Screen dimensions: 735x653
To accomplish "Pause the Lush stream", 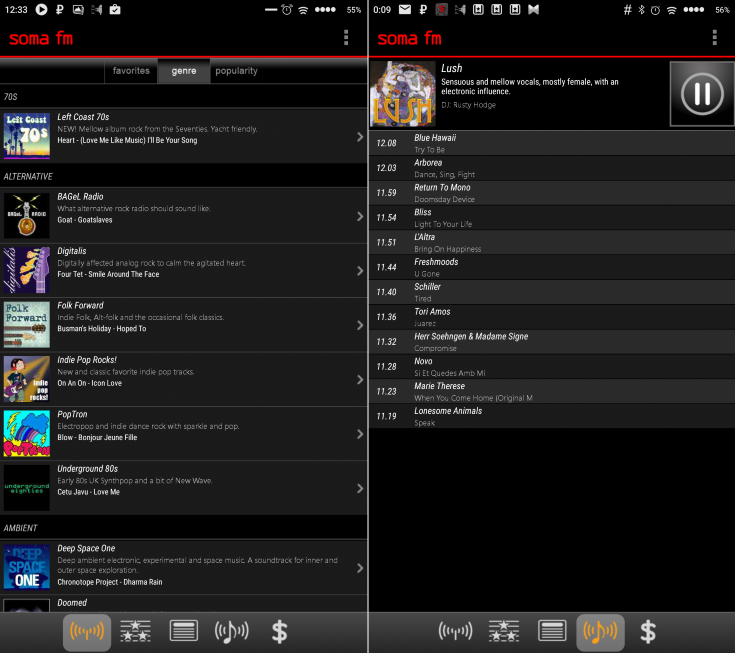I will click(702, 94).
